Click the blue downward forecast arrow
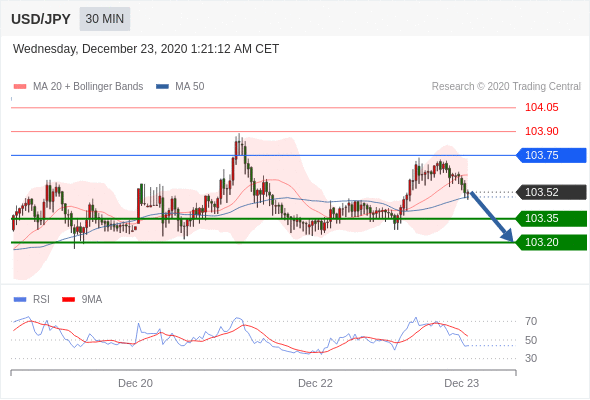The image size is (590, 400). coord(491,216)
